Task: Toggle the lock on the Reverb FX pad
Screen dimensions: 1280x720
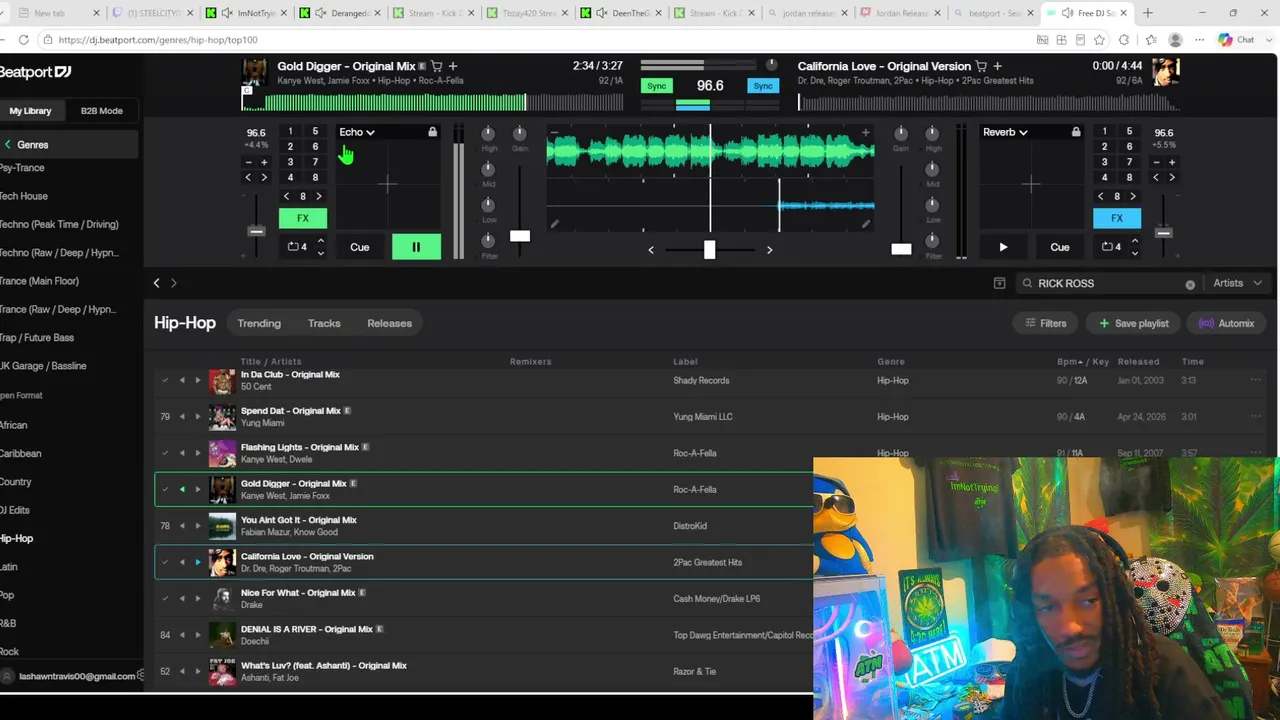Action: point(1076,132)
